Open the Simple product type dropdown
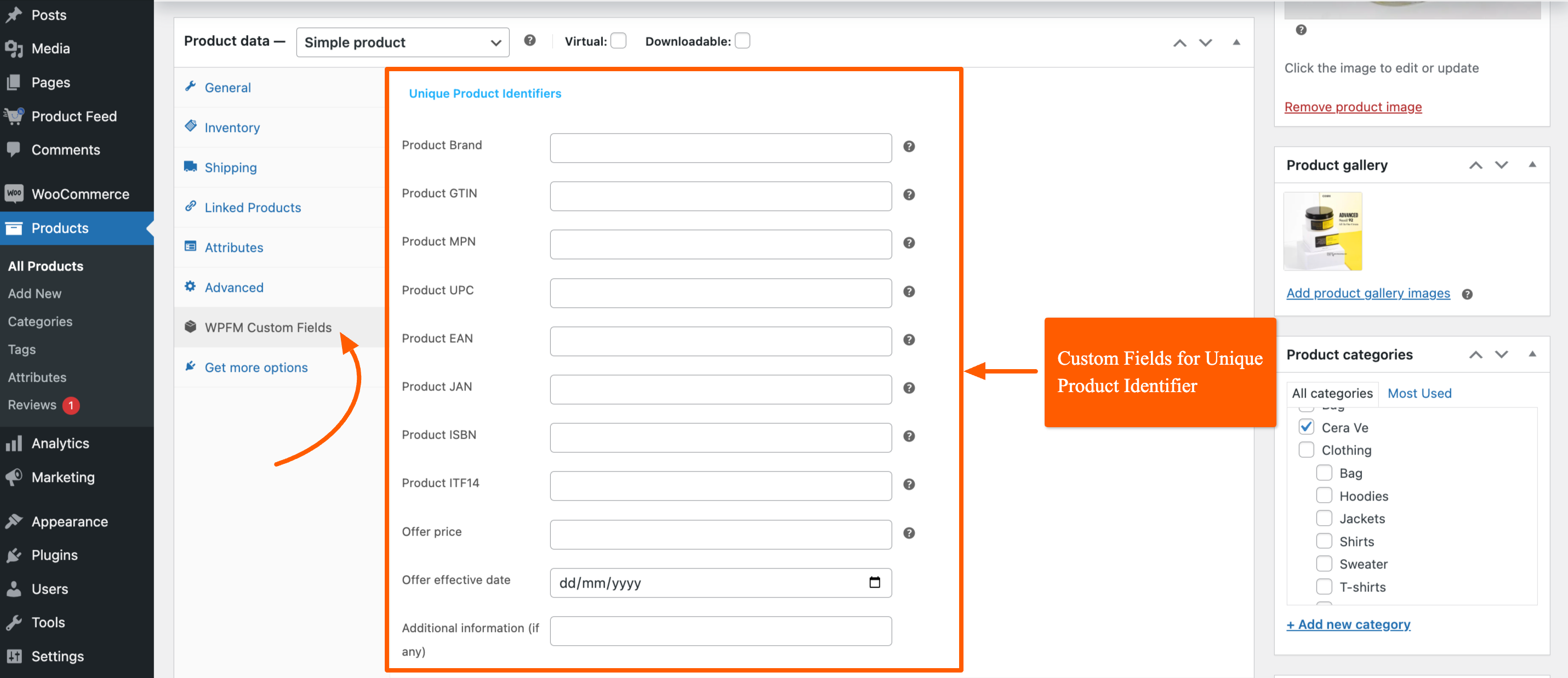The height and width of the screenshot is (678, 1568). coord(402,42)
